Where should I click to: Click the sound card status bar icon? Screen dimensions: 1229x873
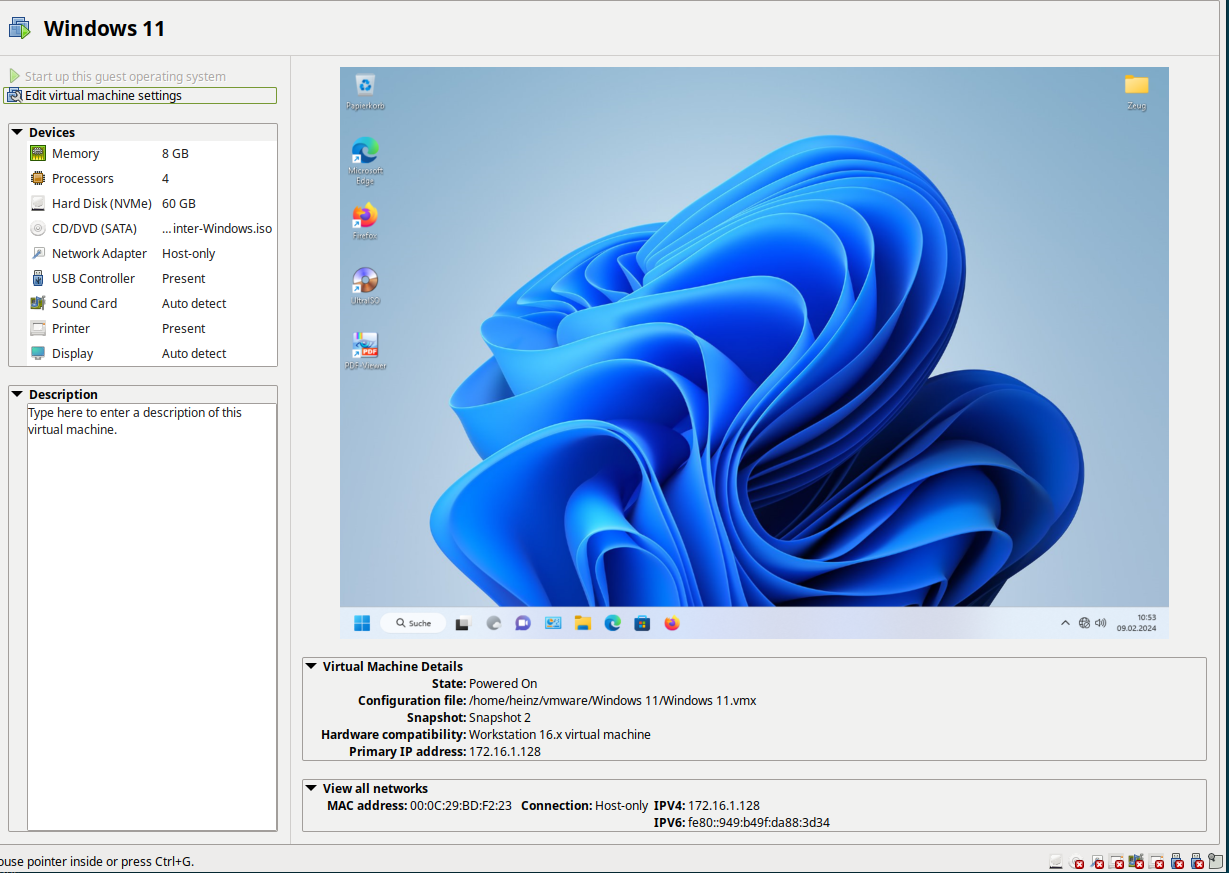coord(1137,861)
